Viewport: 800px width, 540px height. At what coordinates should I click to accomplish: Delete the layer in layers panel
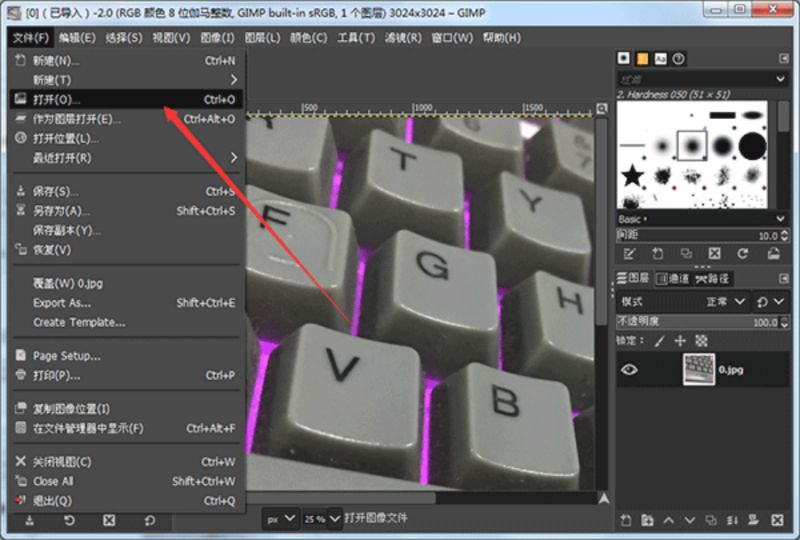click(x=777, y=520)
